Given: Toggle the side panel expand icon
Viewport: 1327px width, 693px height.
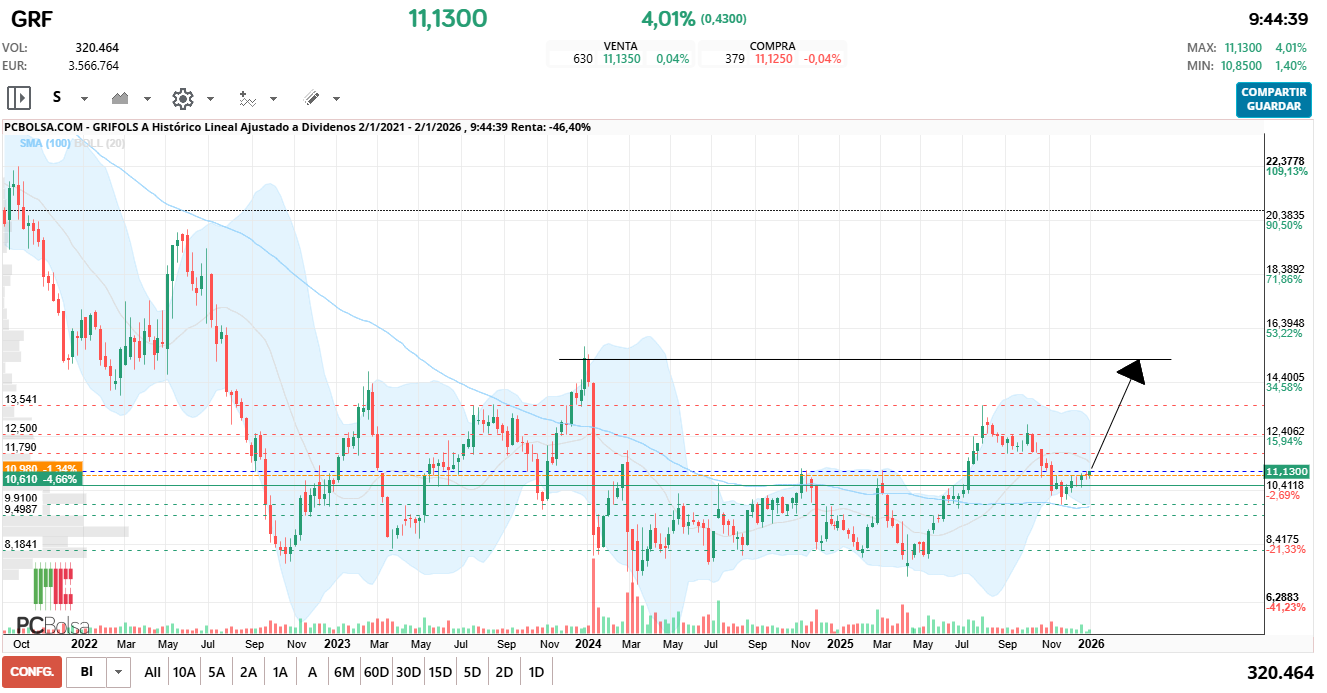Looking at the screenshot, I should (19, 98).
